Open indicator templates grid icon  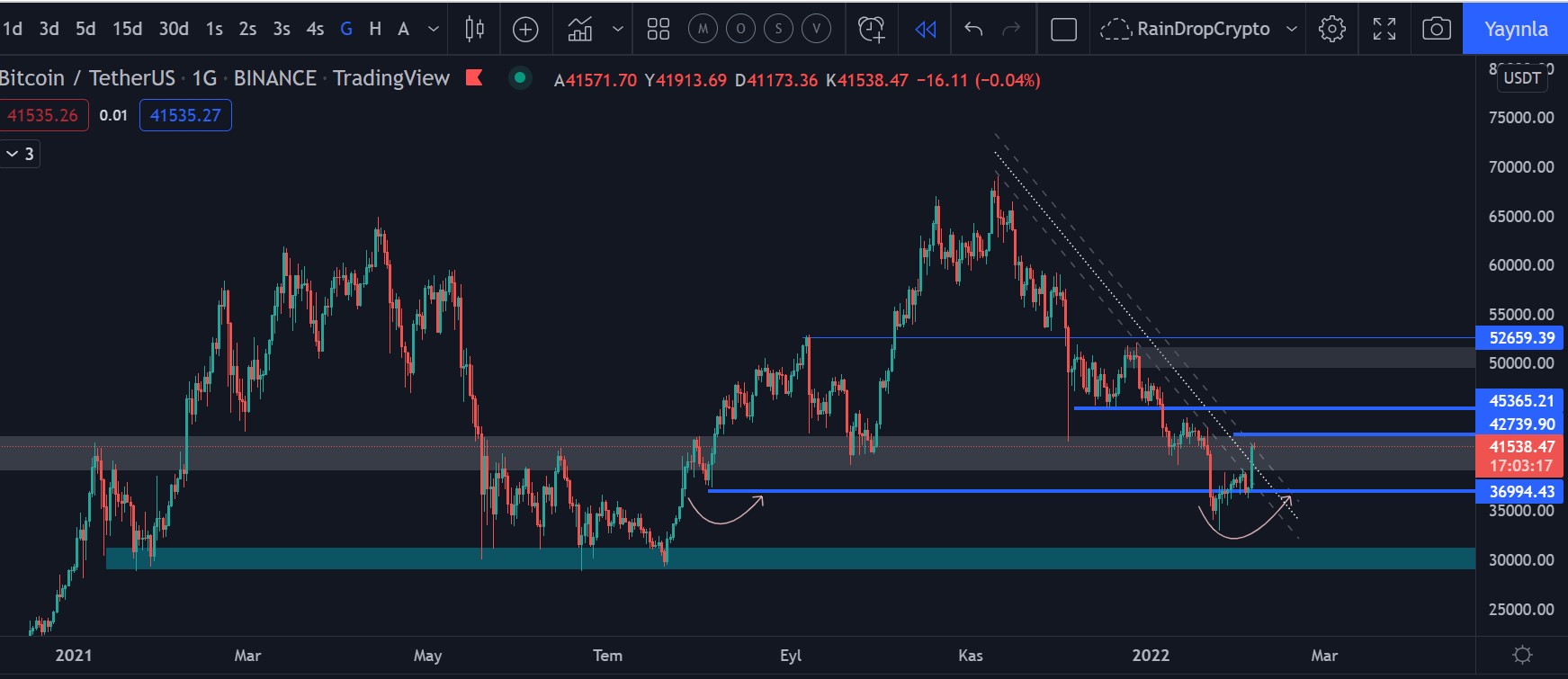[659, 29]
